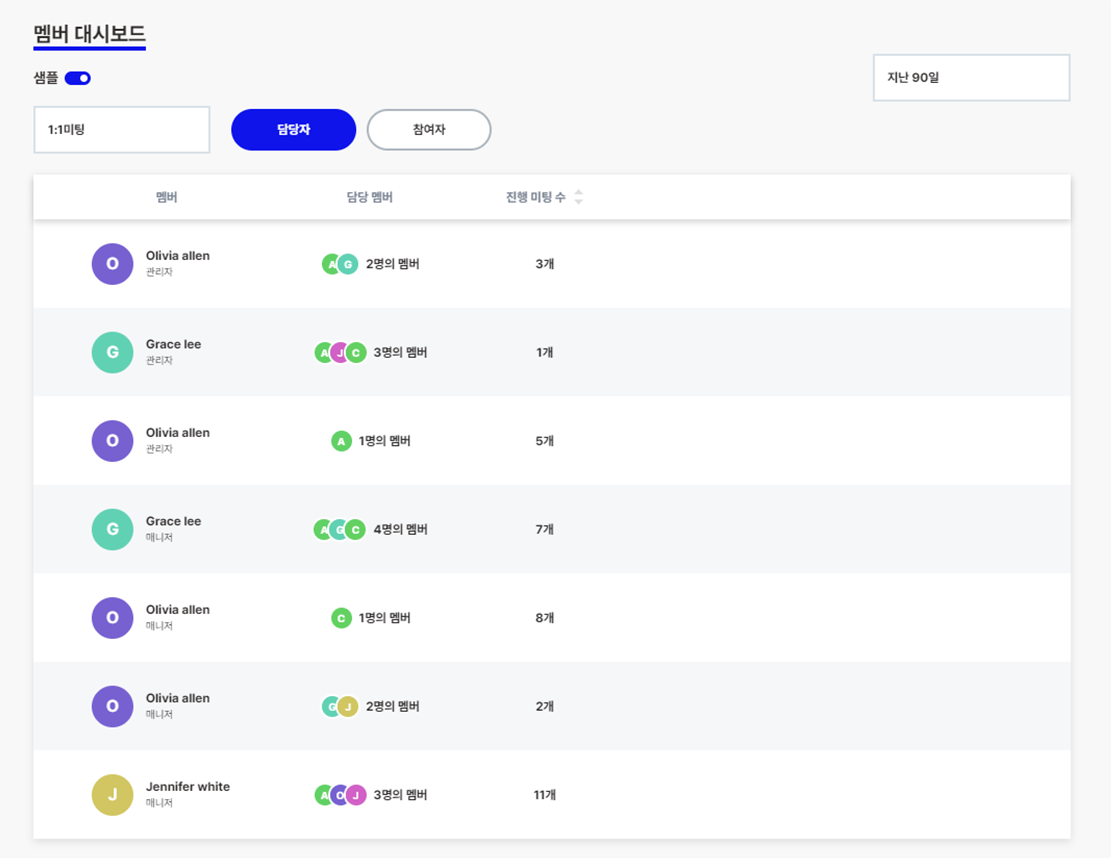Click the Olivia allen name in the 5개 row
The image size is (1111, 858).
tap(178, 432)
